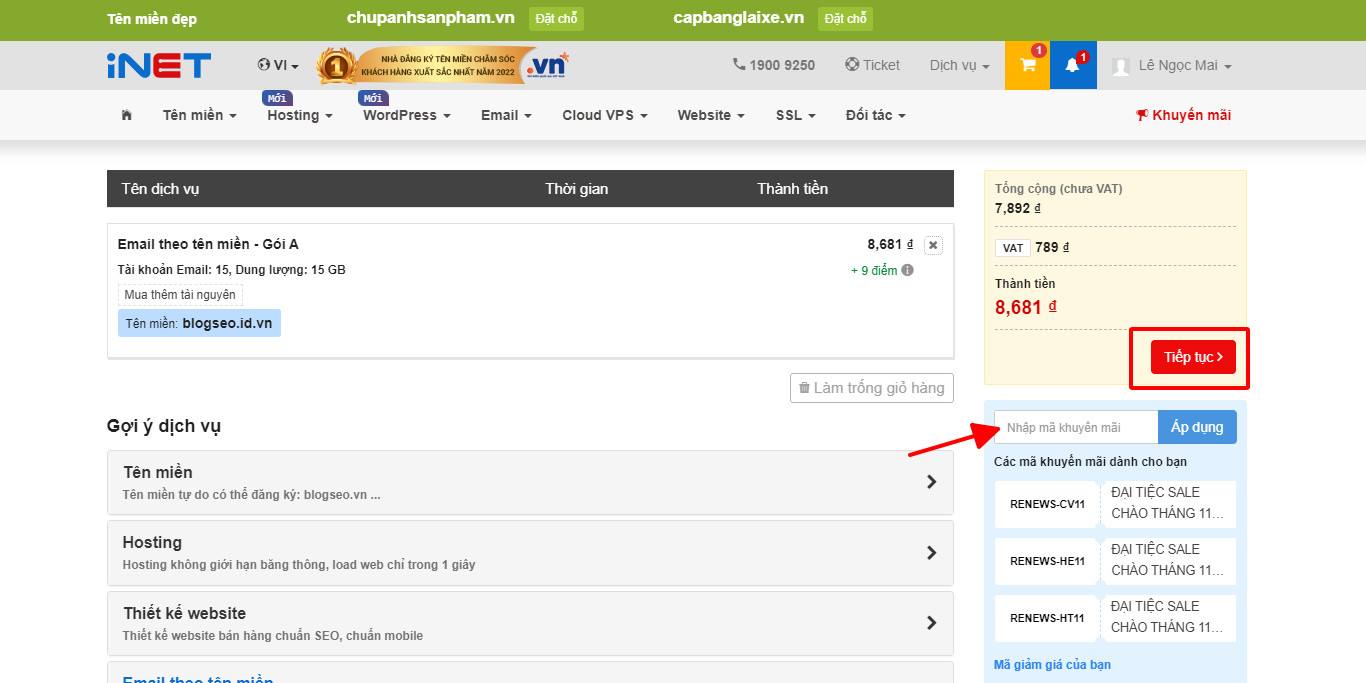
Task: Open the Khuyến mãi promotions link
Action: [1184, 115]
